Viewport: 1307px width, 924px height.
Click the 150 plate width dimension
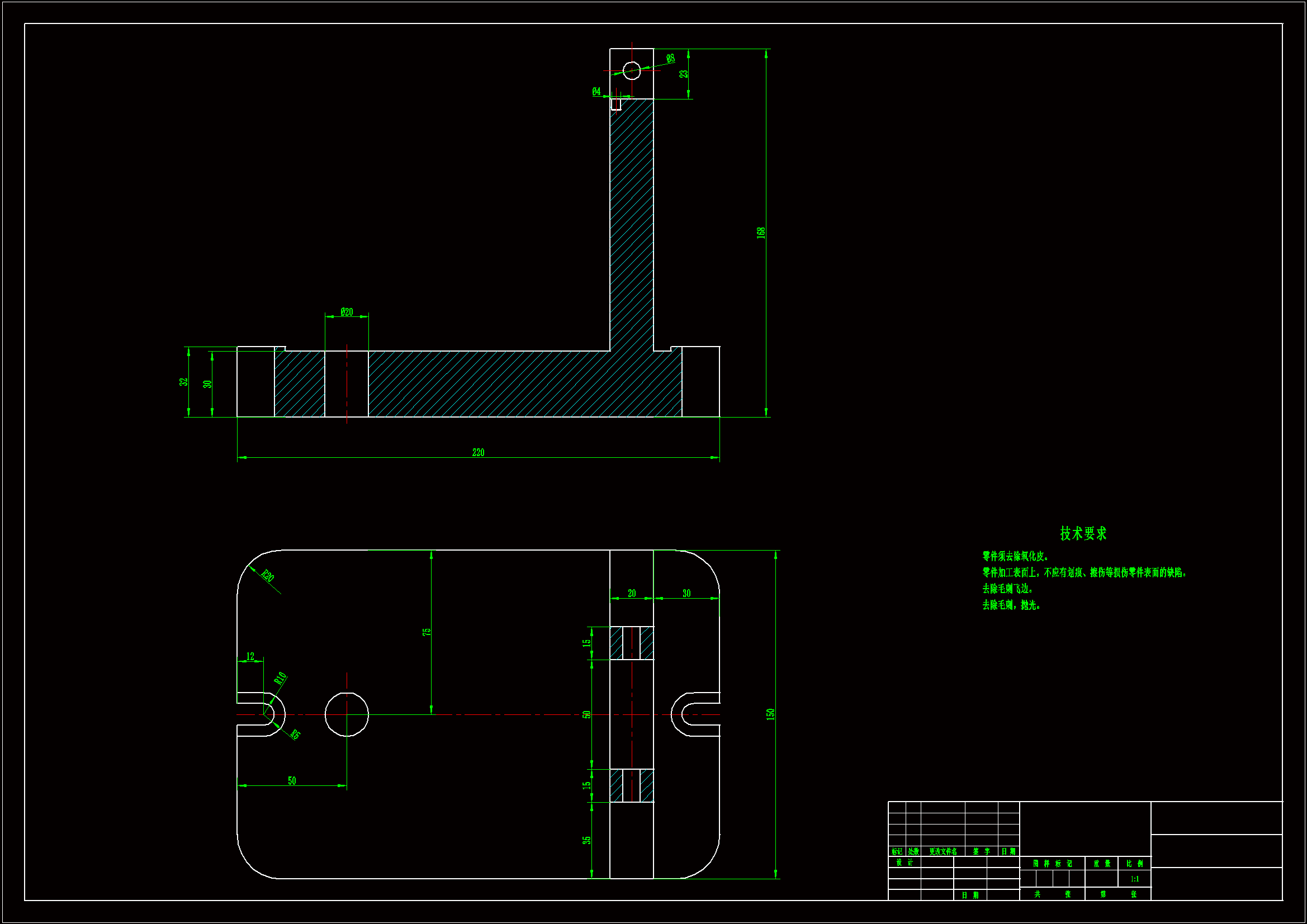coord(770,714)
